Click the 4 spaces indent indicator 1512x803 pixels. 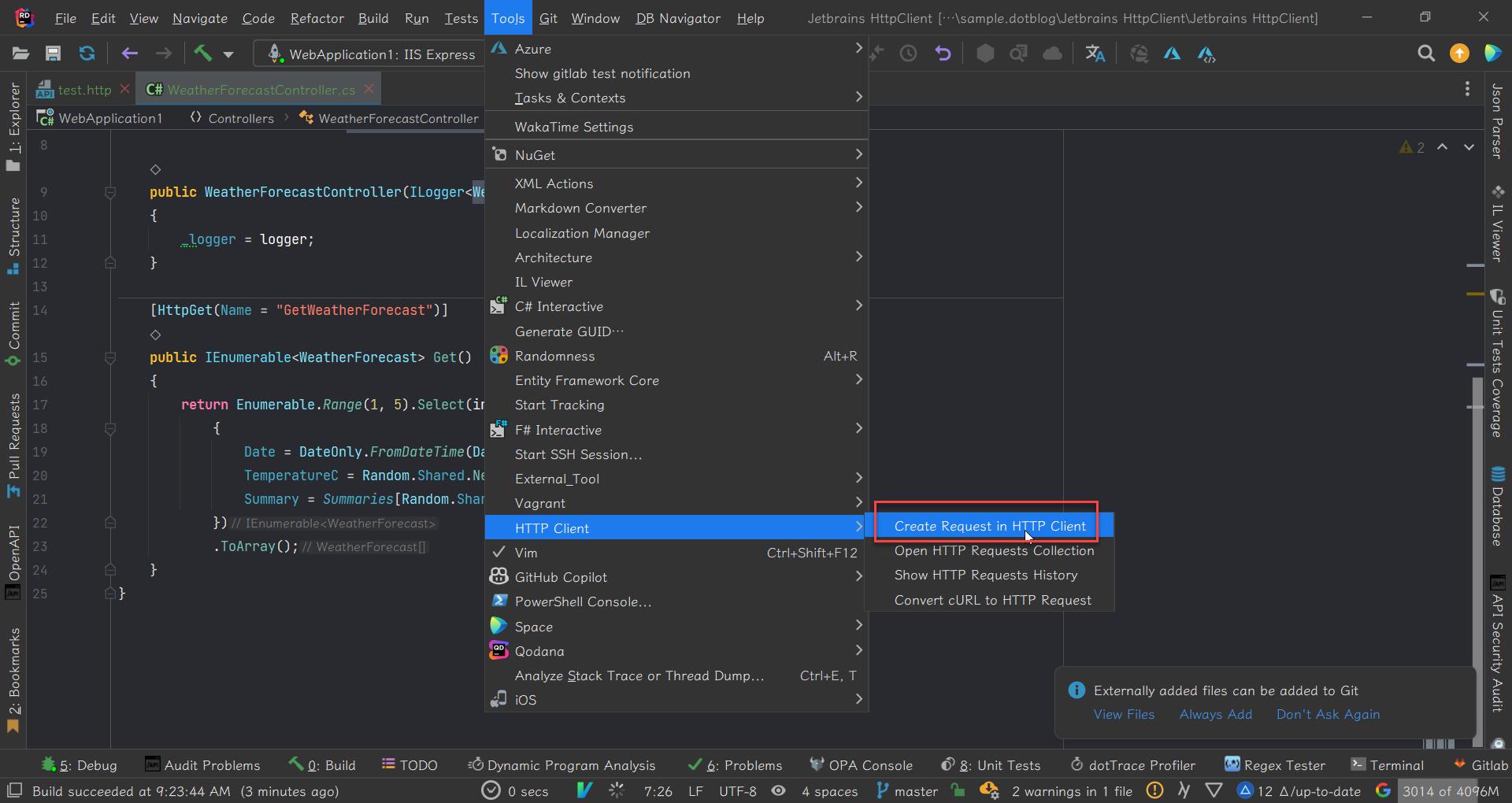pyautogui.click(x=829, y=791)
